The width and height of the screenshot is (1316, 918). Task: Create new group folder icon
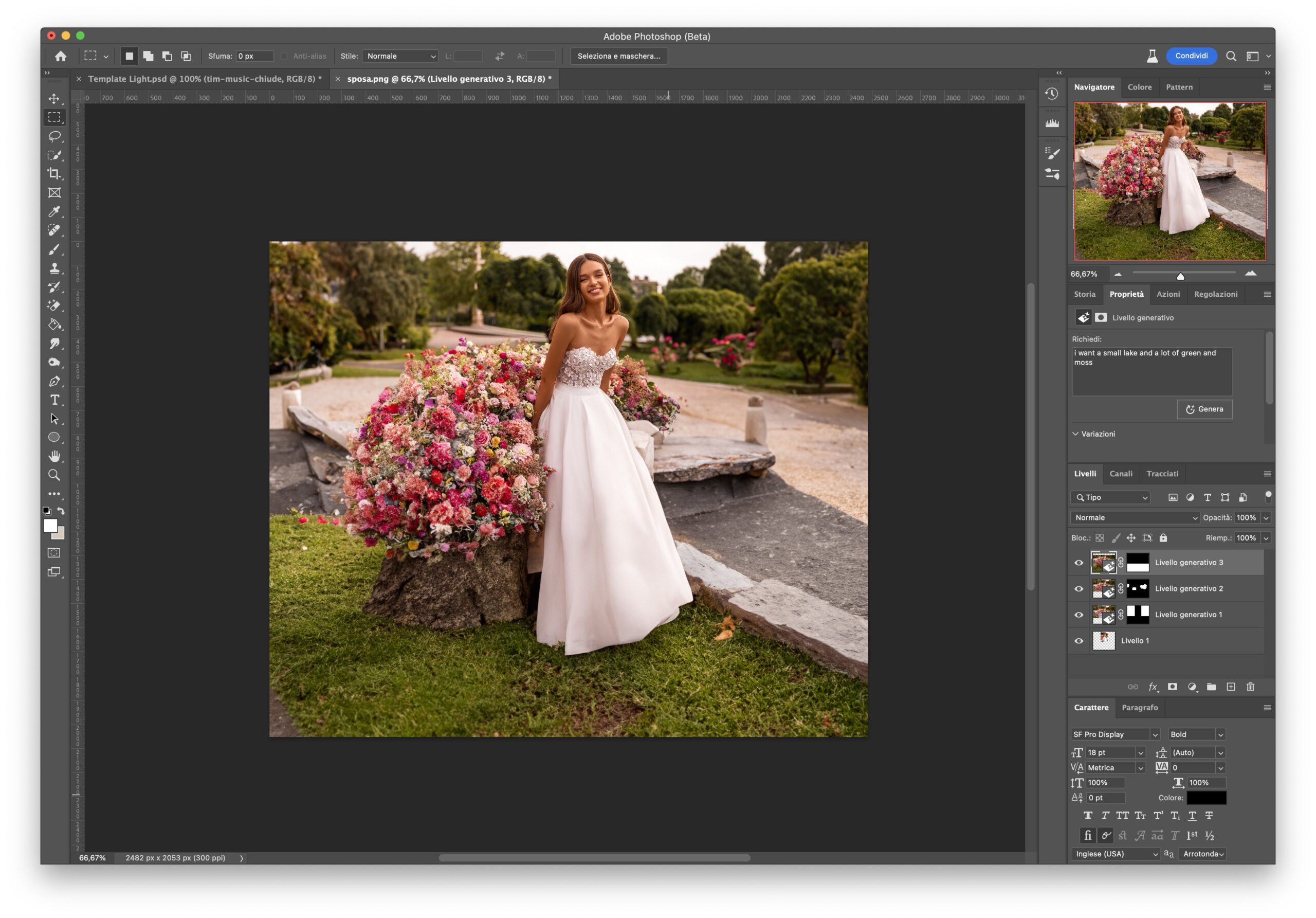1211,687
